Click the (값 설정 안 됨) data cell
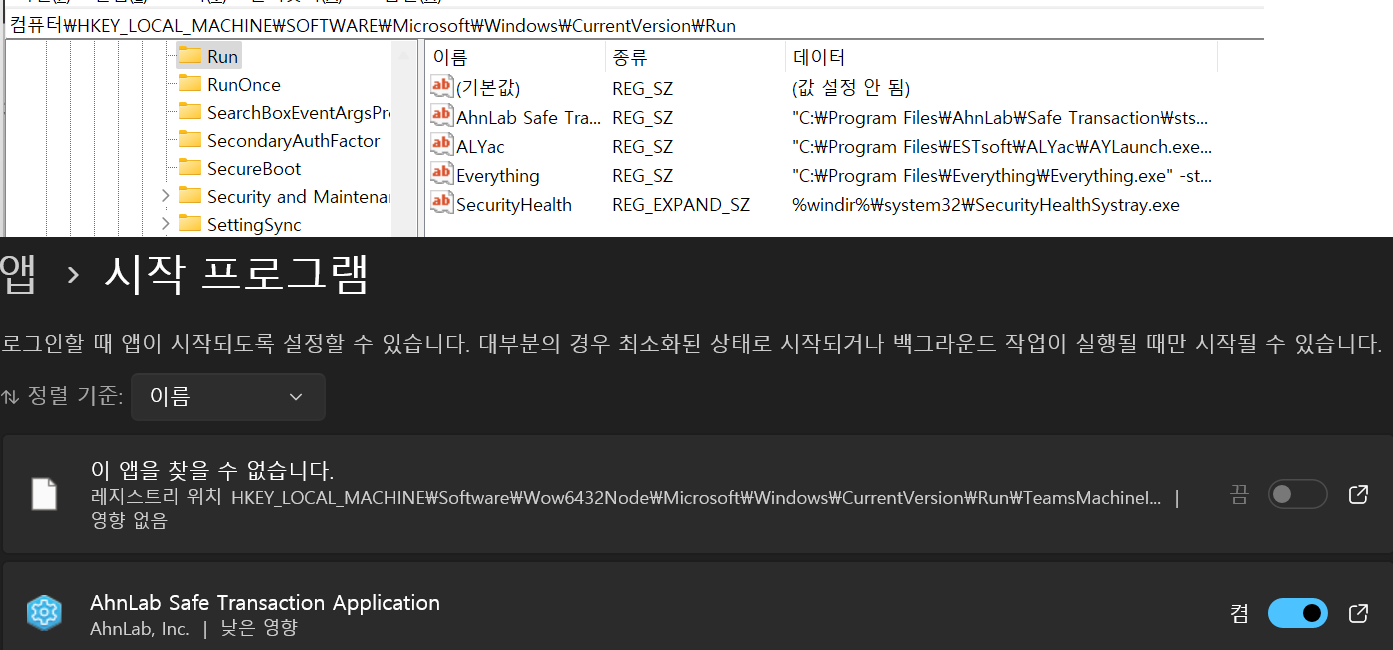The height and width of the screenshot is (650, 1393). pyautogui.click(x=851, y=88)
